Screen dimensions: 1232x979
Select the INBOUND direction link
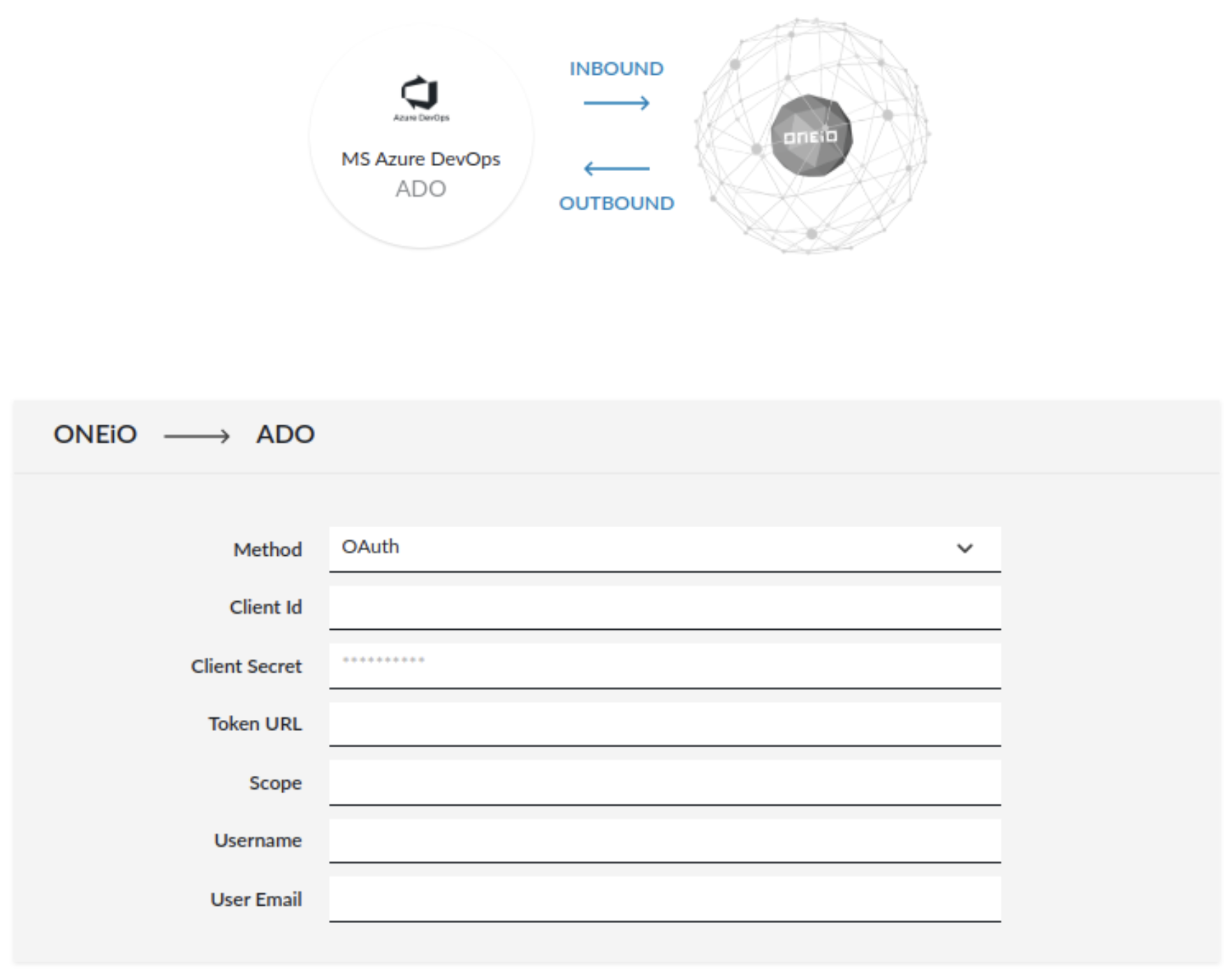[616, 68]
